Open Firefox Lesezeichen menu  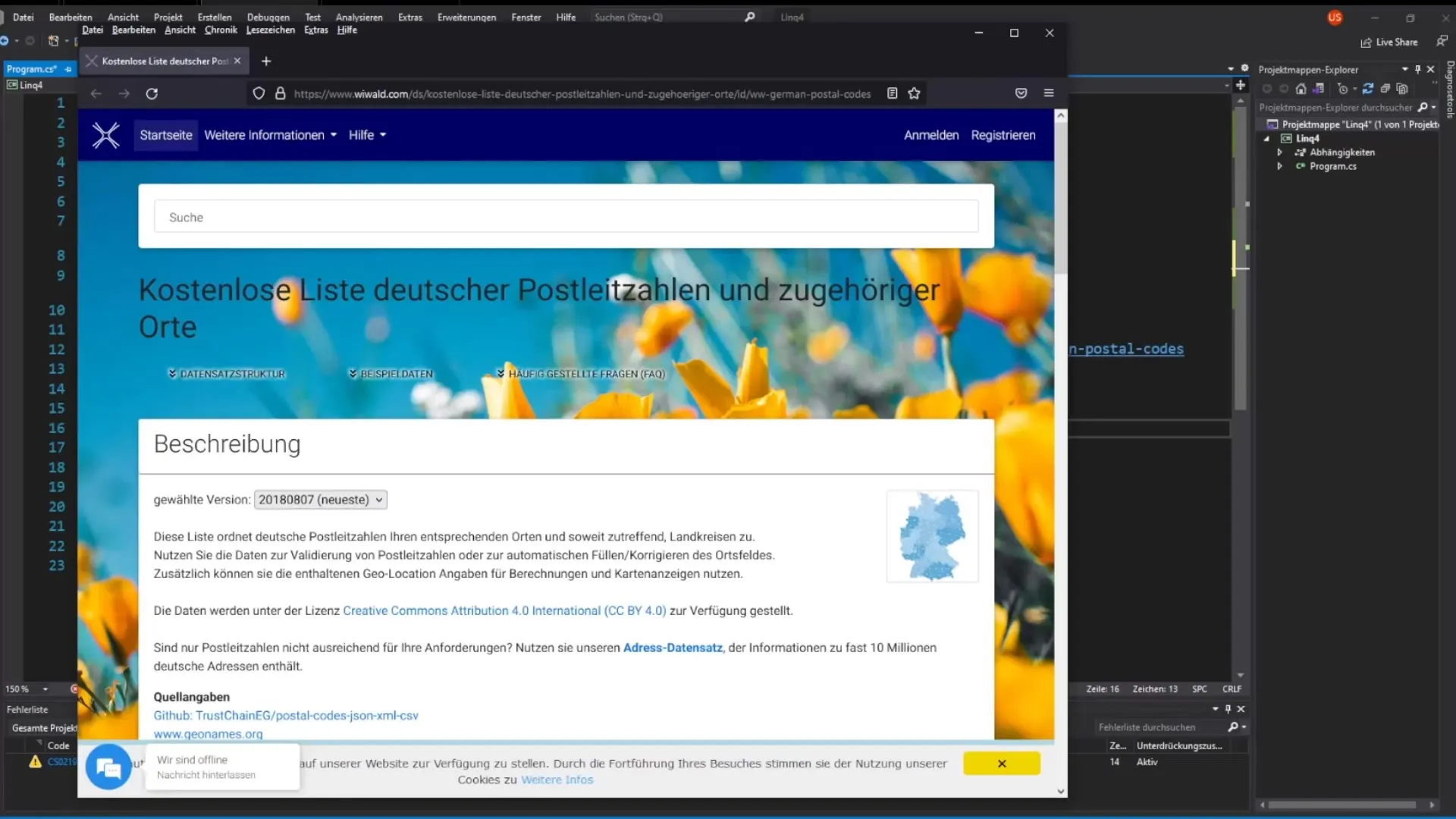point(270,30)
